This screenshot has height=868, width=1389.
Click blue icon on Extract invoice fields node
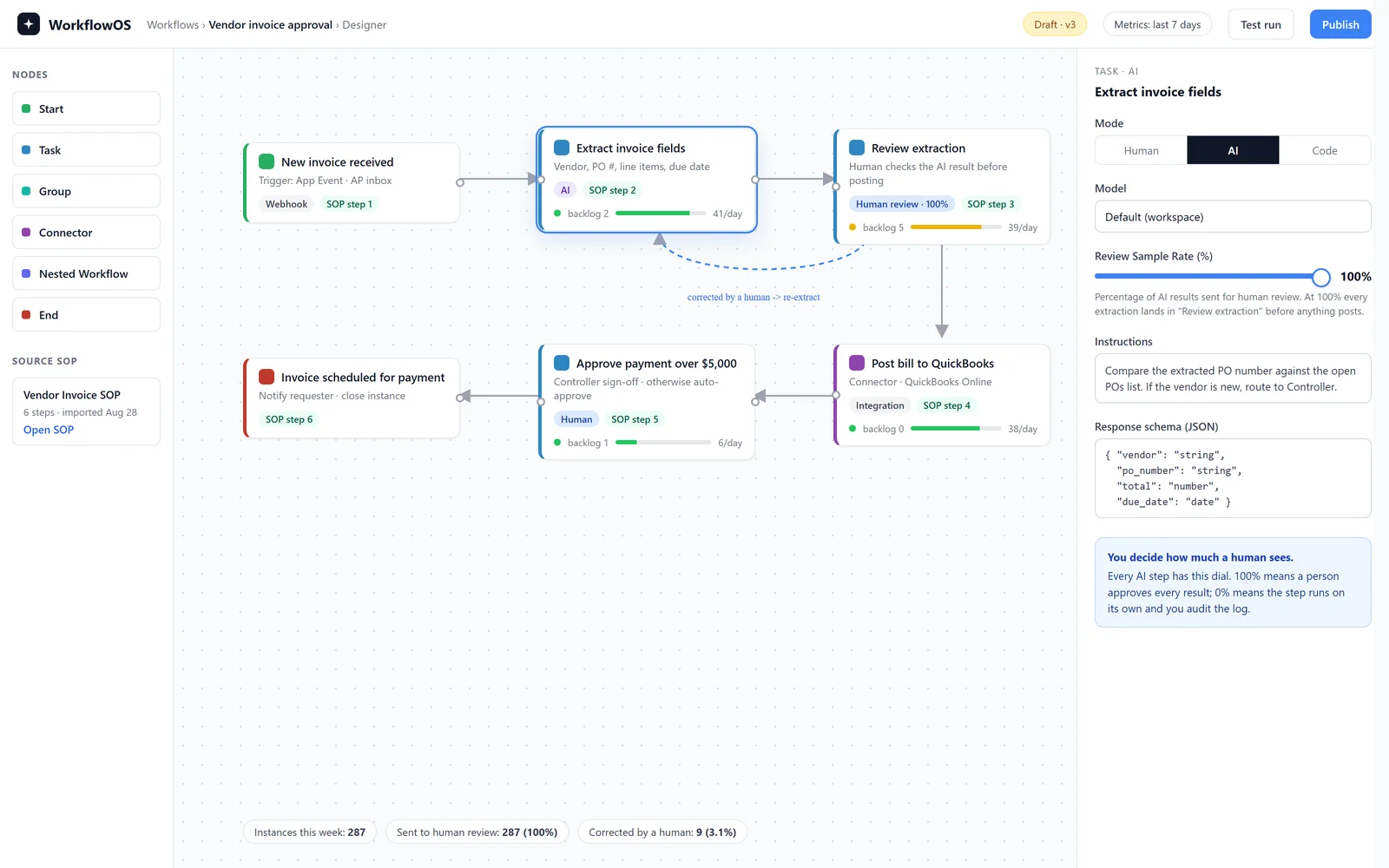tap(562, 148)
